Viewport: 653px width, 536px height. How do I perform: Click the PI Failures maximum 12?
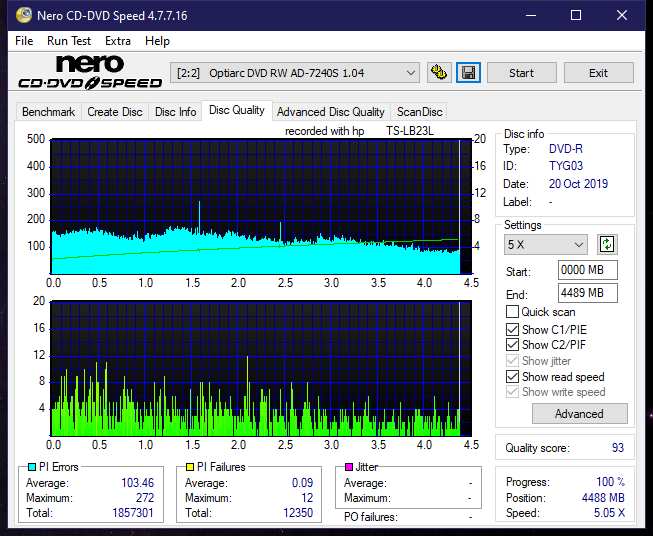(x=307, y=498)
